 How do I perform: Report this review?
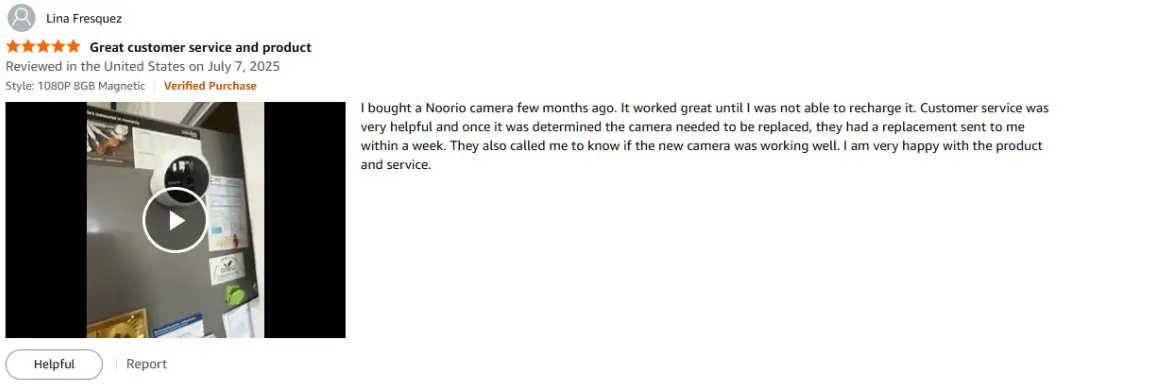tap(146, 364)
